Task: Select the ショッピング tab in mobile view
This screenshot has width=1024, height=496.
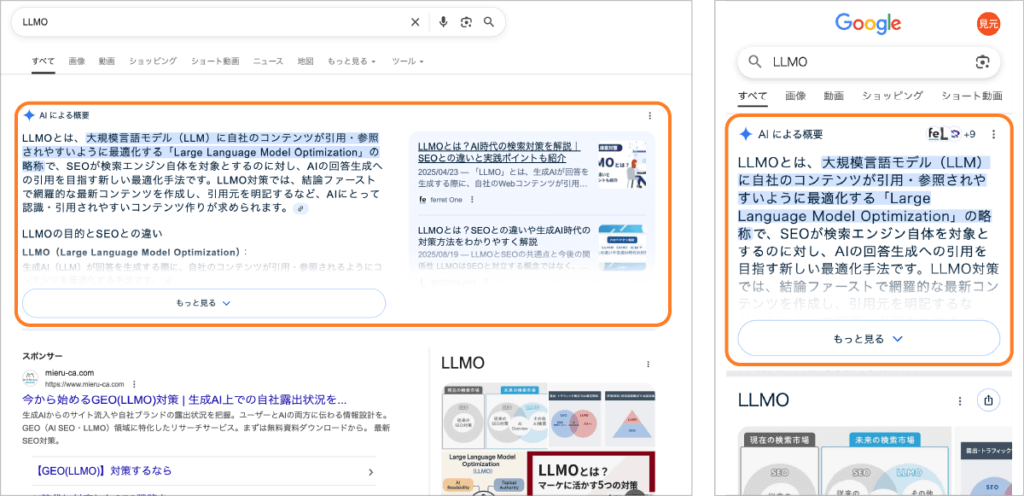Action: point(892,96)
